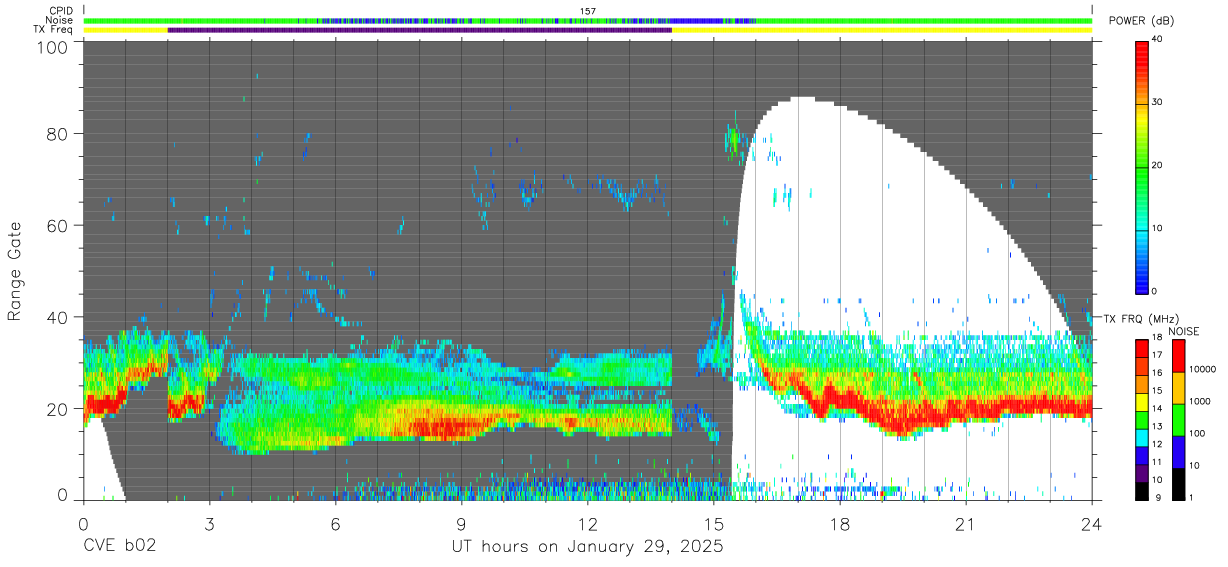1228x567 pixels.
Task: Click the 18 hour tick on the time axis
Action: (839, 523)
